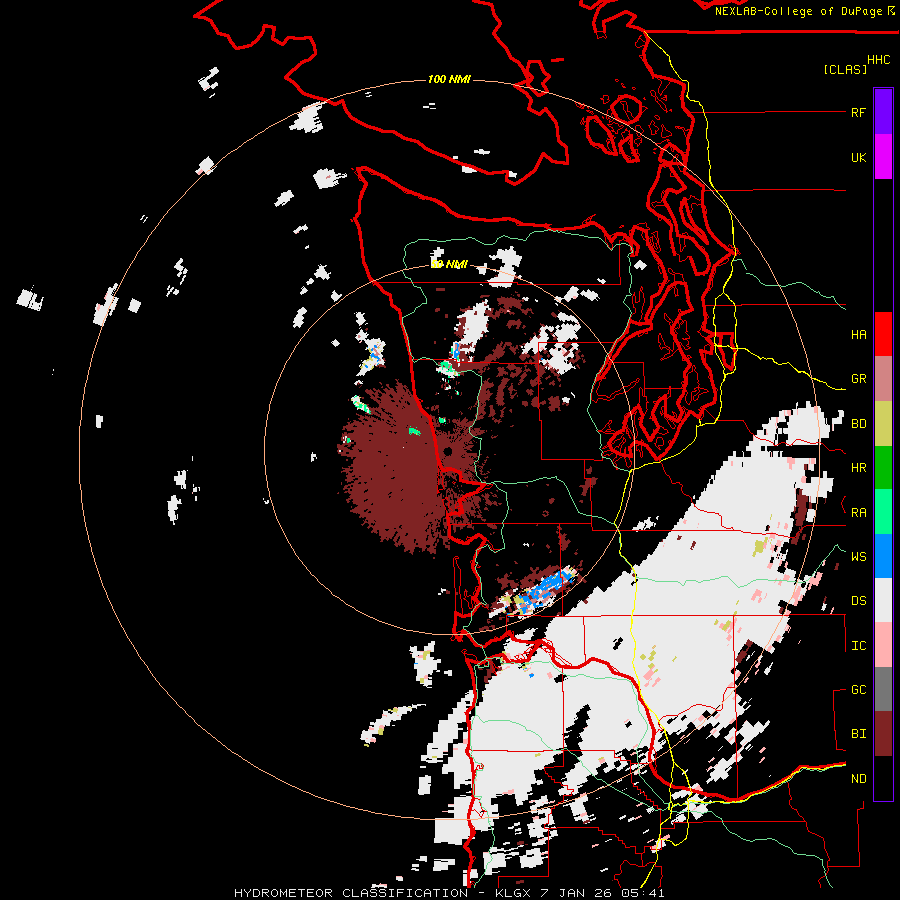
Task: Click the BD legend label
Action: coord(858,424)
